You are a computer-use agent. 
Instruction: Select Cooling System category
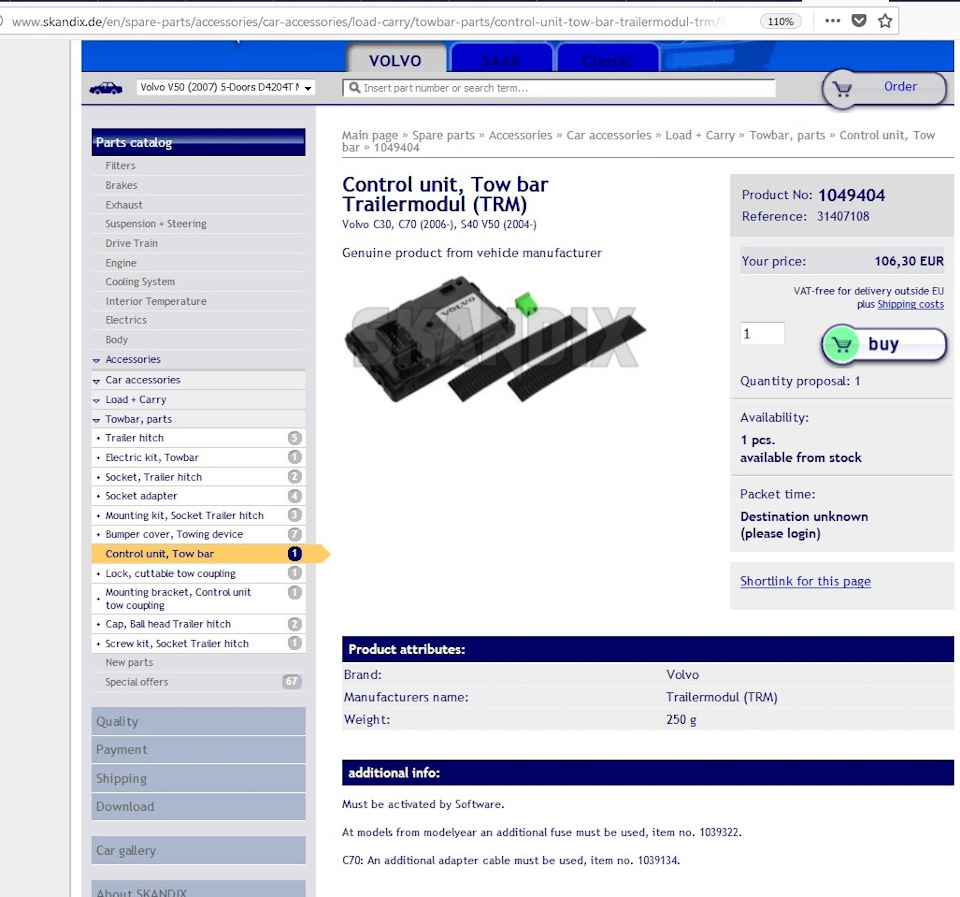[x=140, y=282]
